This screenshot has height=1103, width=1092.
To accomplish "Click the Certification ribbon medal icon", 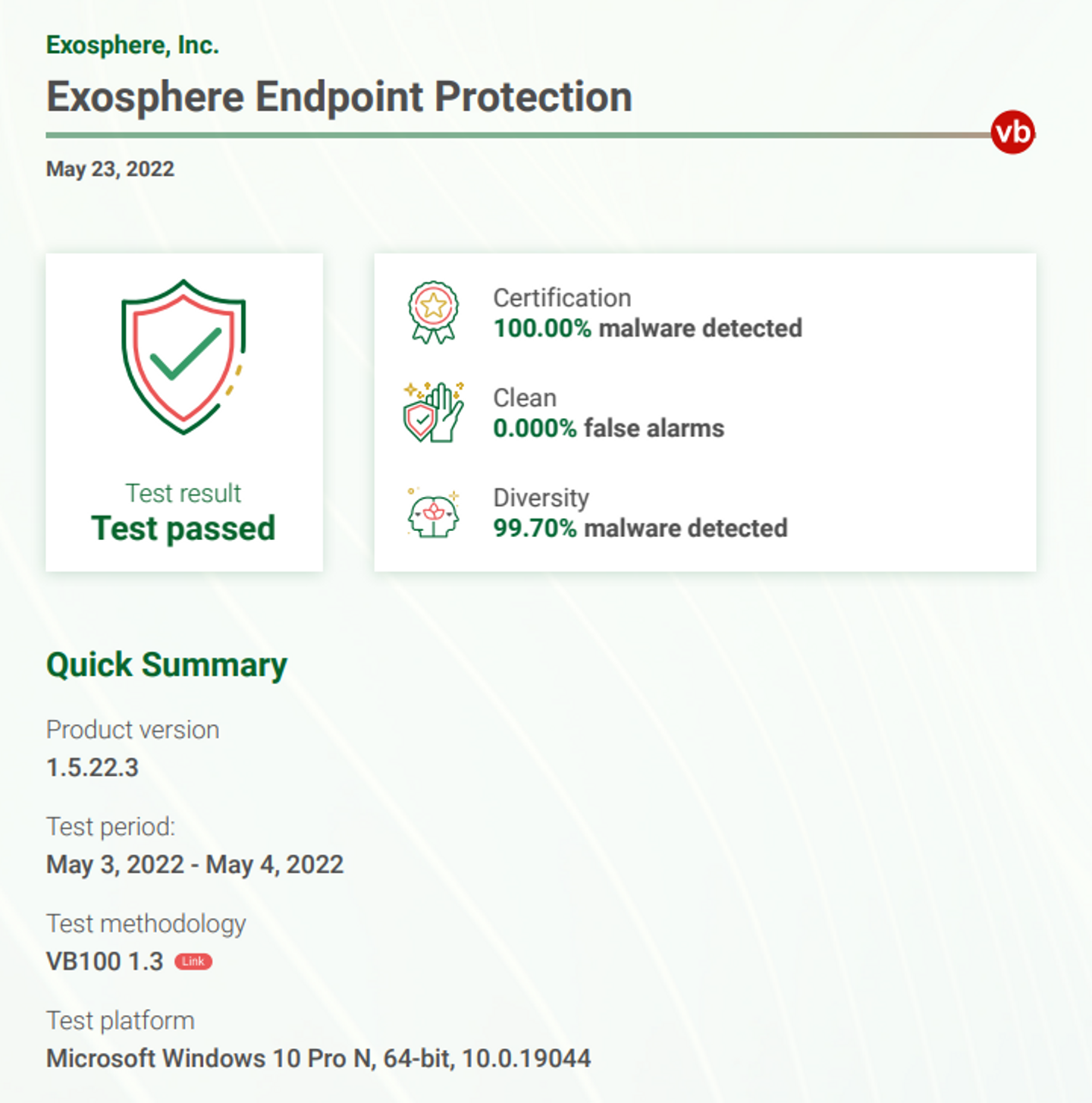I will pos(433,313).
